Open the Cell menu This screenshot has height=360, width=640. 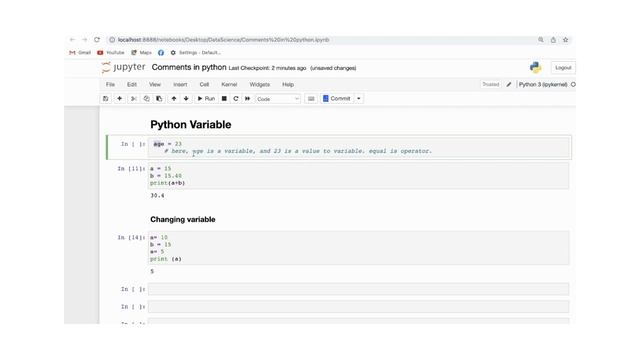204,84
